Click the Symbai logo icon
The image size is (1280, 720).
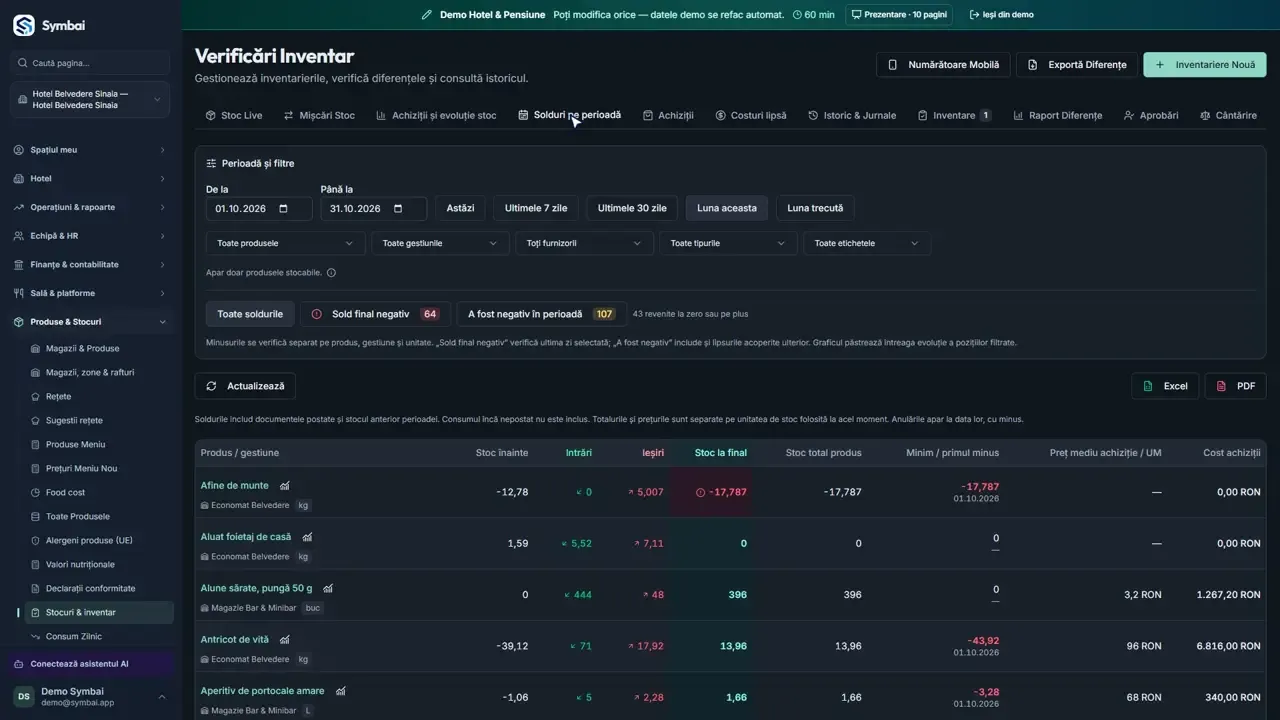point(23,25)
